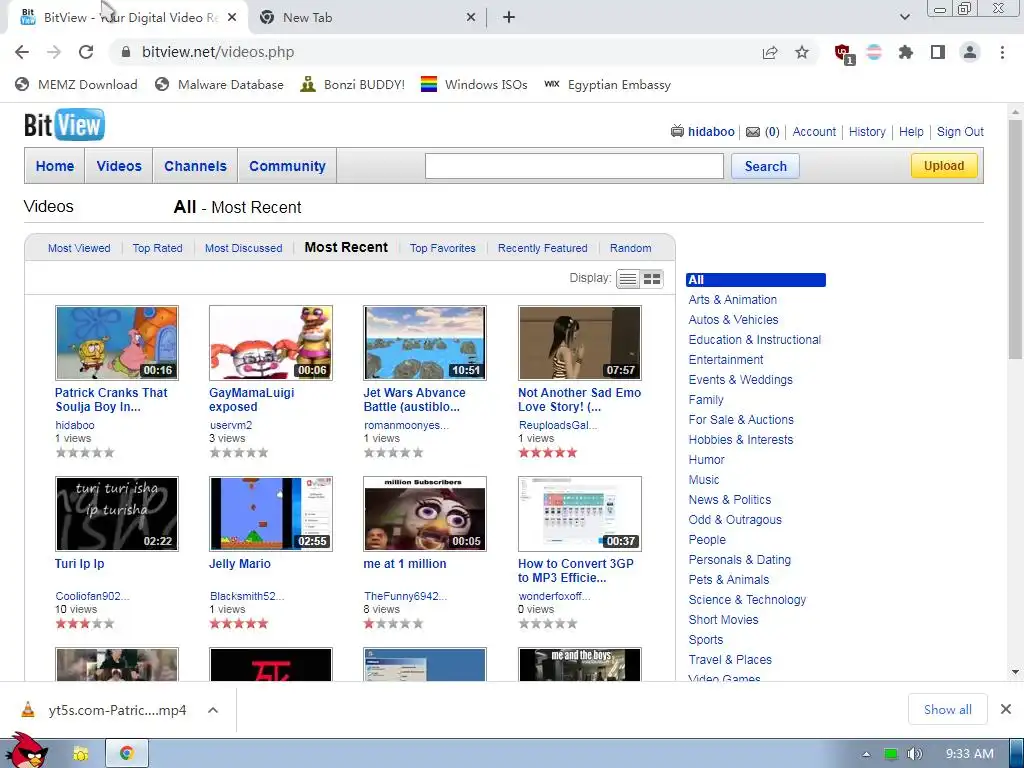Click the share page icon in address bar
Screen dimensions: 1024x768
click(x=770, y=52)
